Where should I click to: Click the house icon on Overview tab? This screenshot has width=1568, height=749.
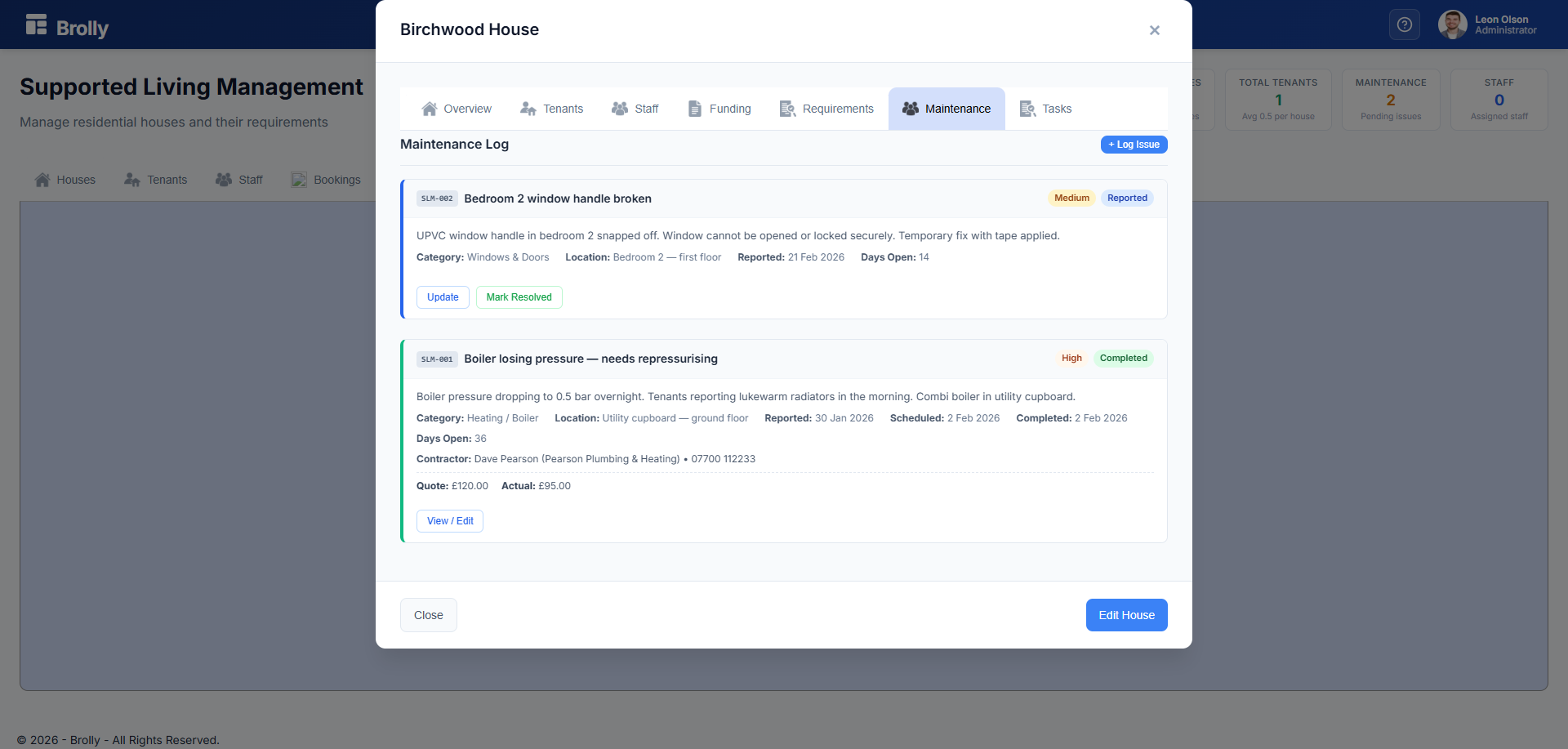429,109
